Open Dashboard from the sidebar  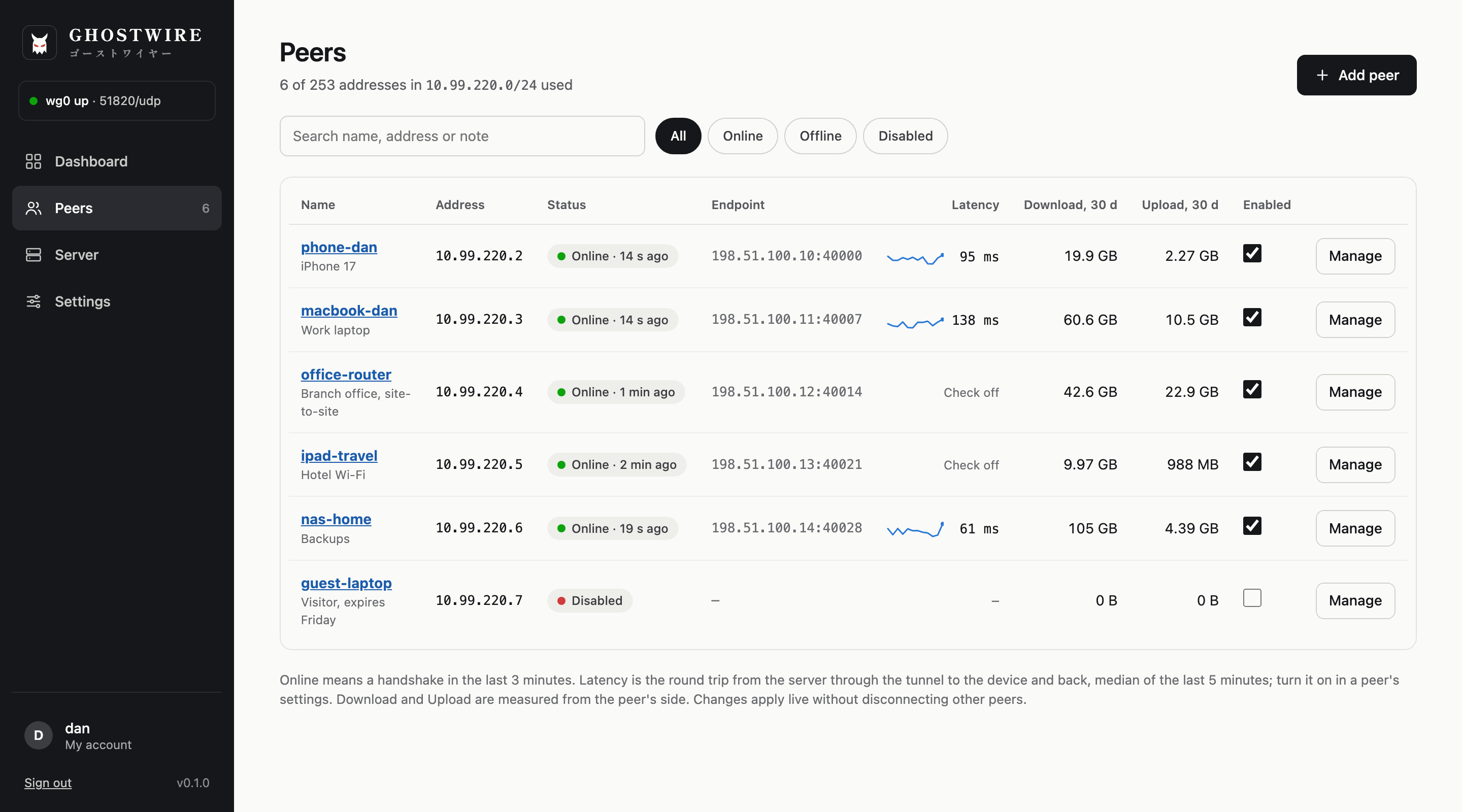tap(117, 161)
